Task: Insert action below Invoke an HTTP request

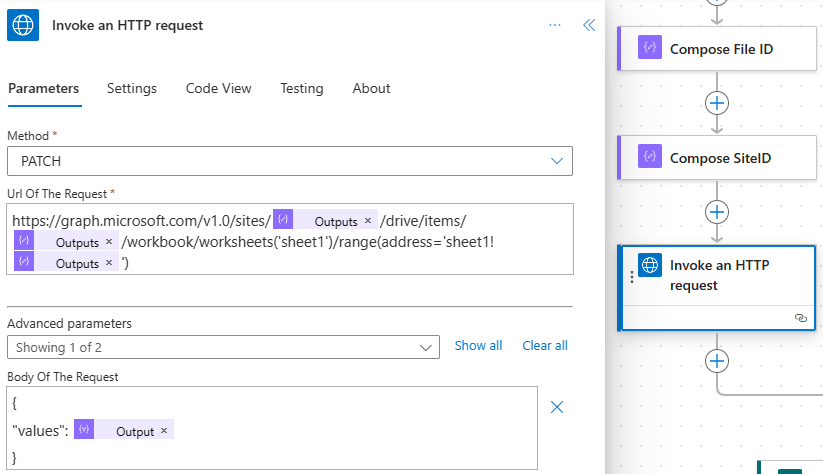Action: click(717, 361)
